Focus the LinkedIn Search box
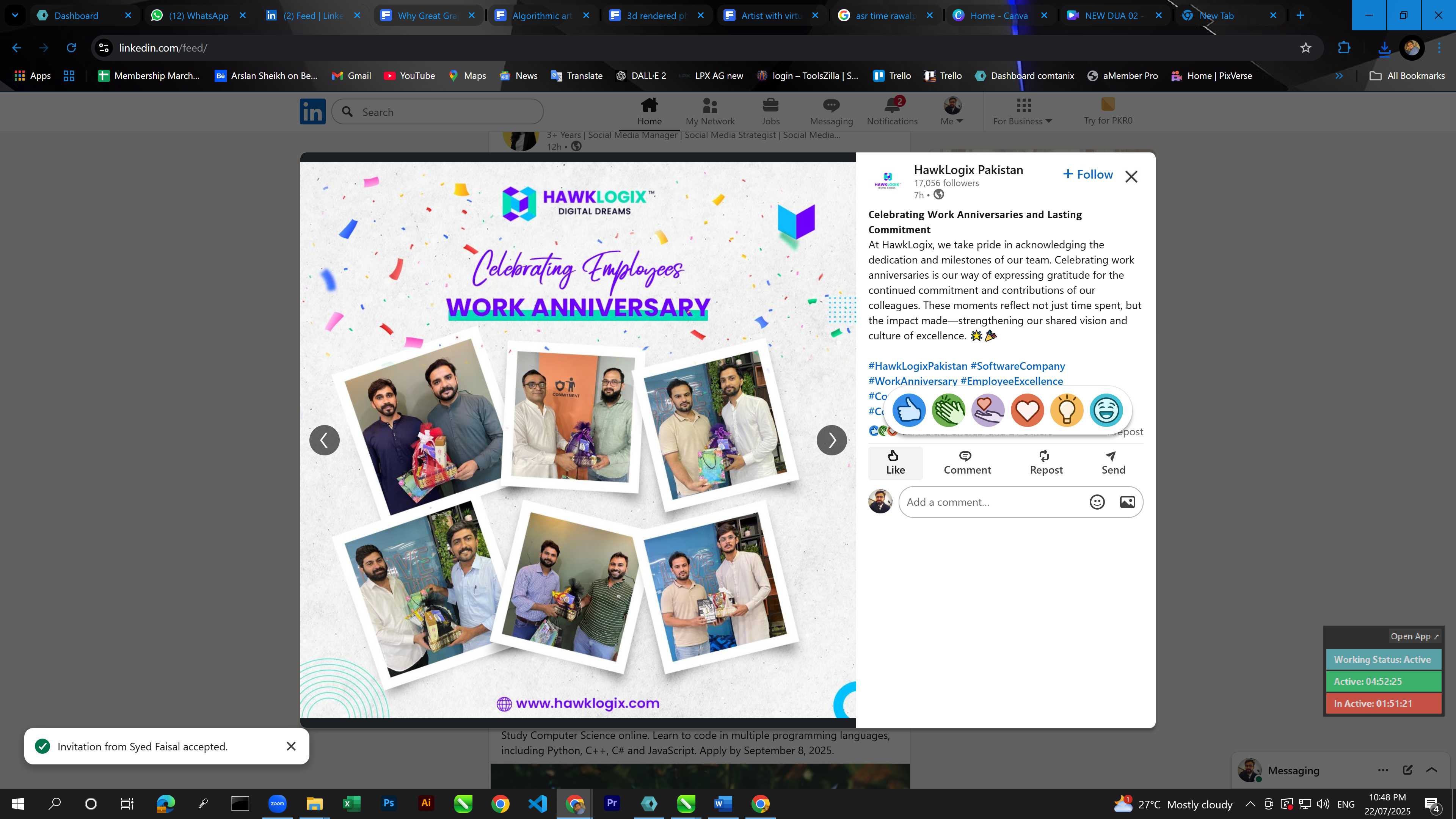Screen dimensions: 1456x819 coord(438,112)
